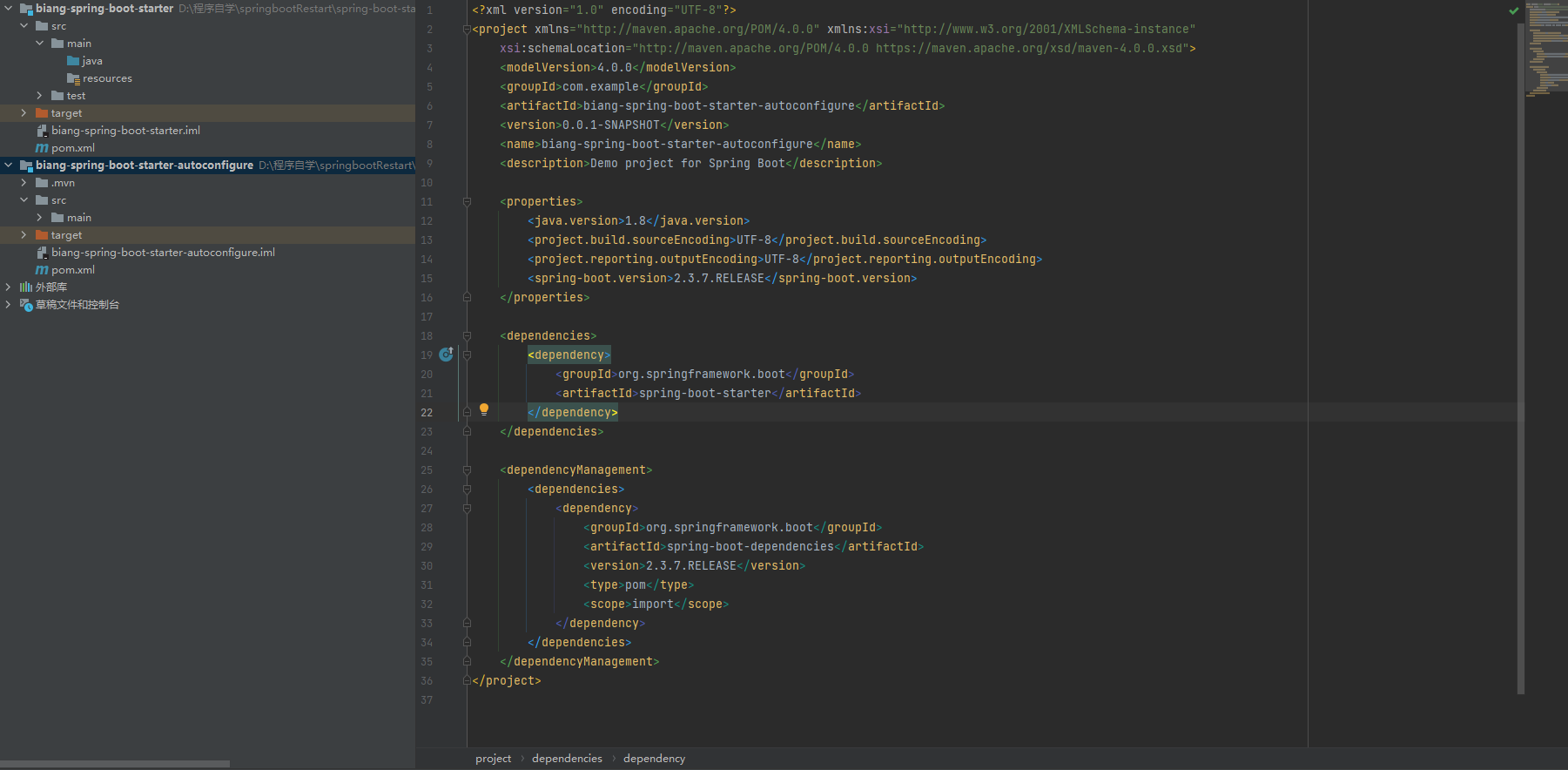Collapse the src folder under the autoconfigure module
1568x770 pixels.
click(x=24, y=200)
